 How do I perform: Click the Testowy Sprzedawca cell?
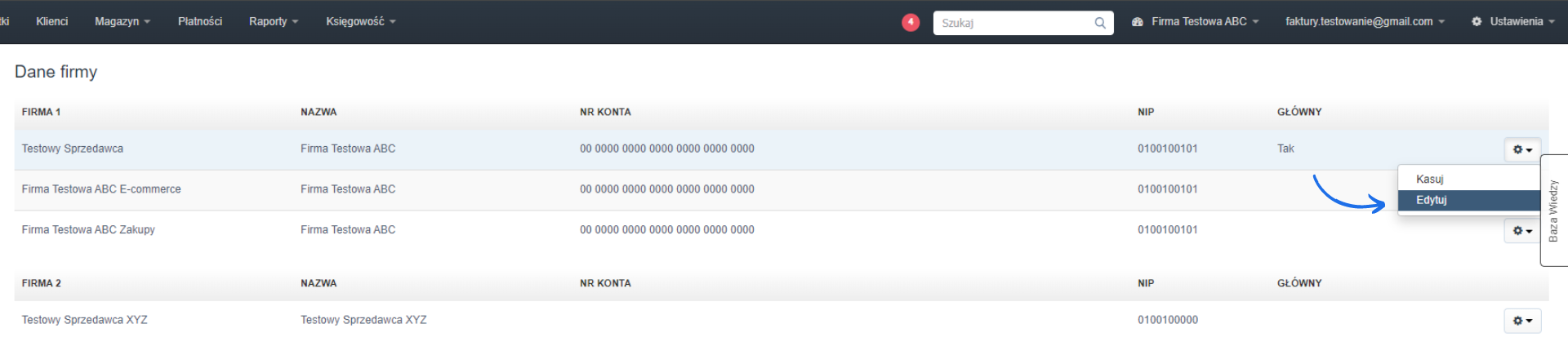[73, 149]
